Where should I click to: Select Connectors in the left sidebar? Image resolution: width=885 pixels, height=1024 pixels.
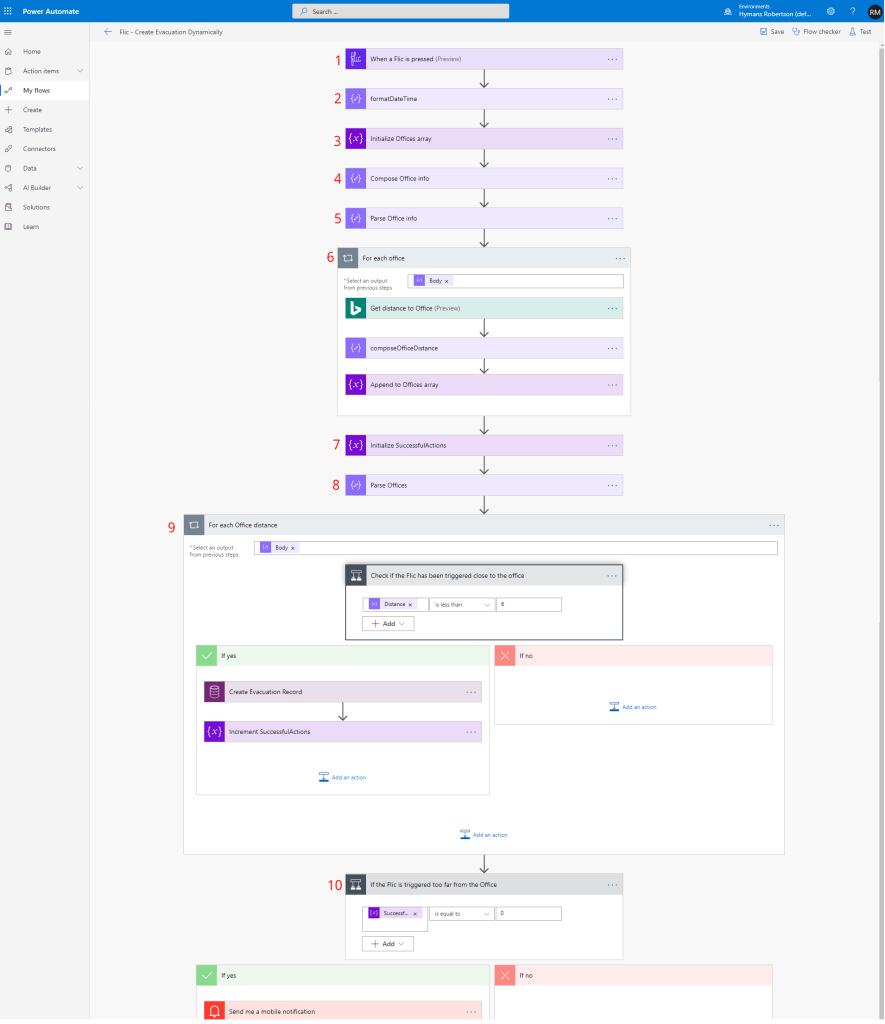pos(39,149)
